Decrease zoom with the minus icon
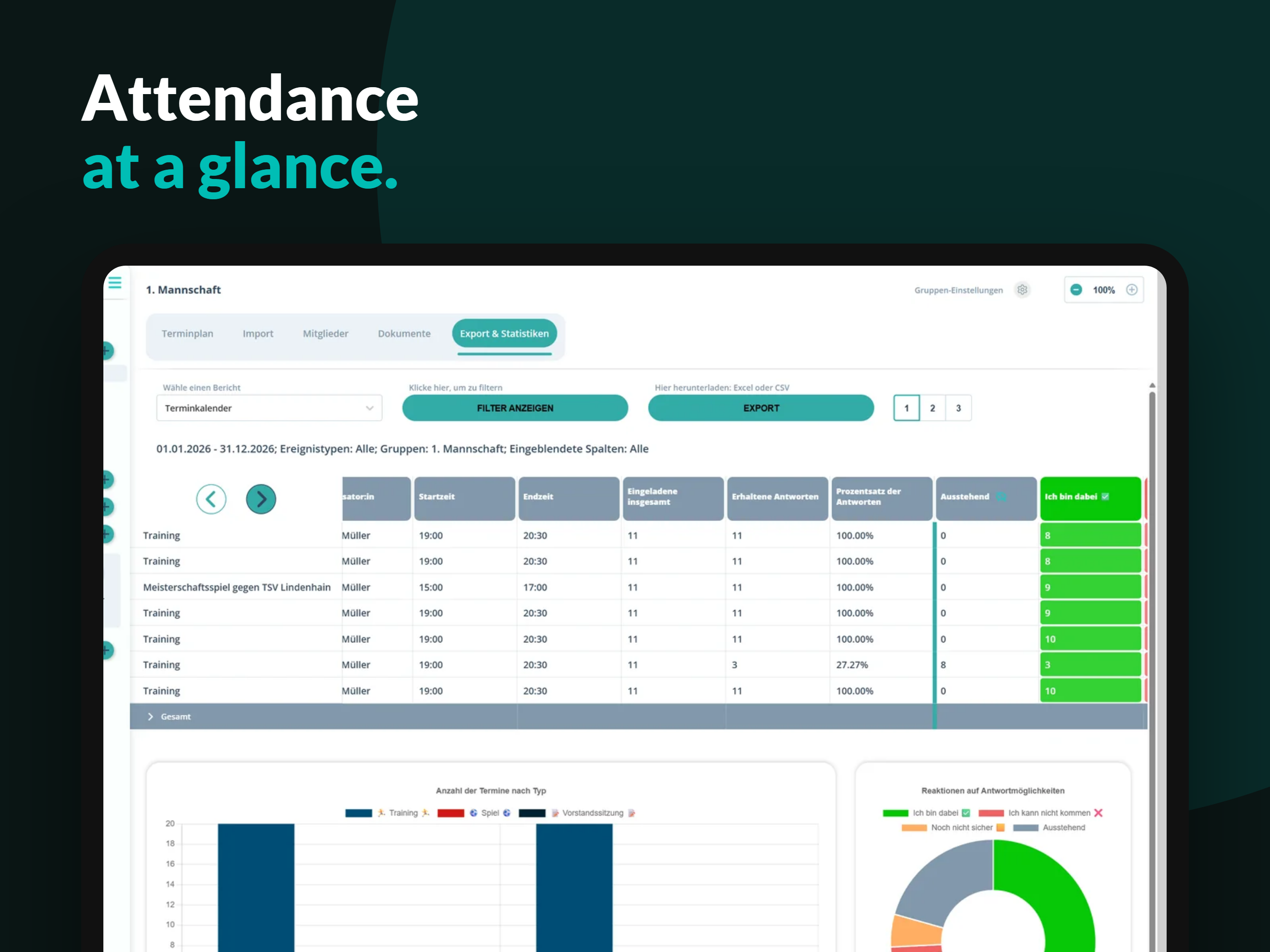 (1077, 290)
